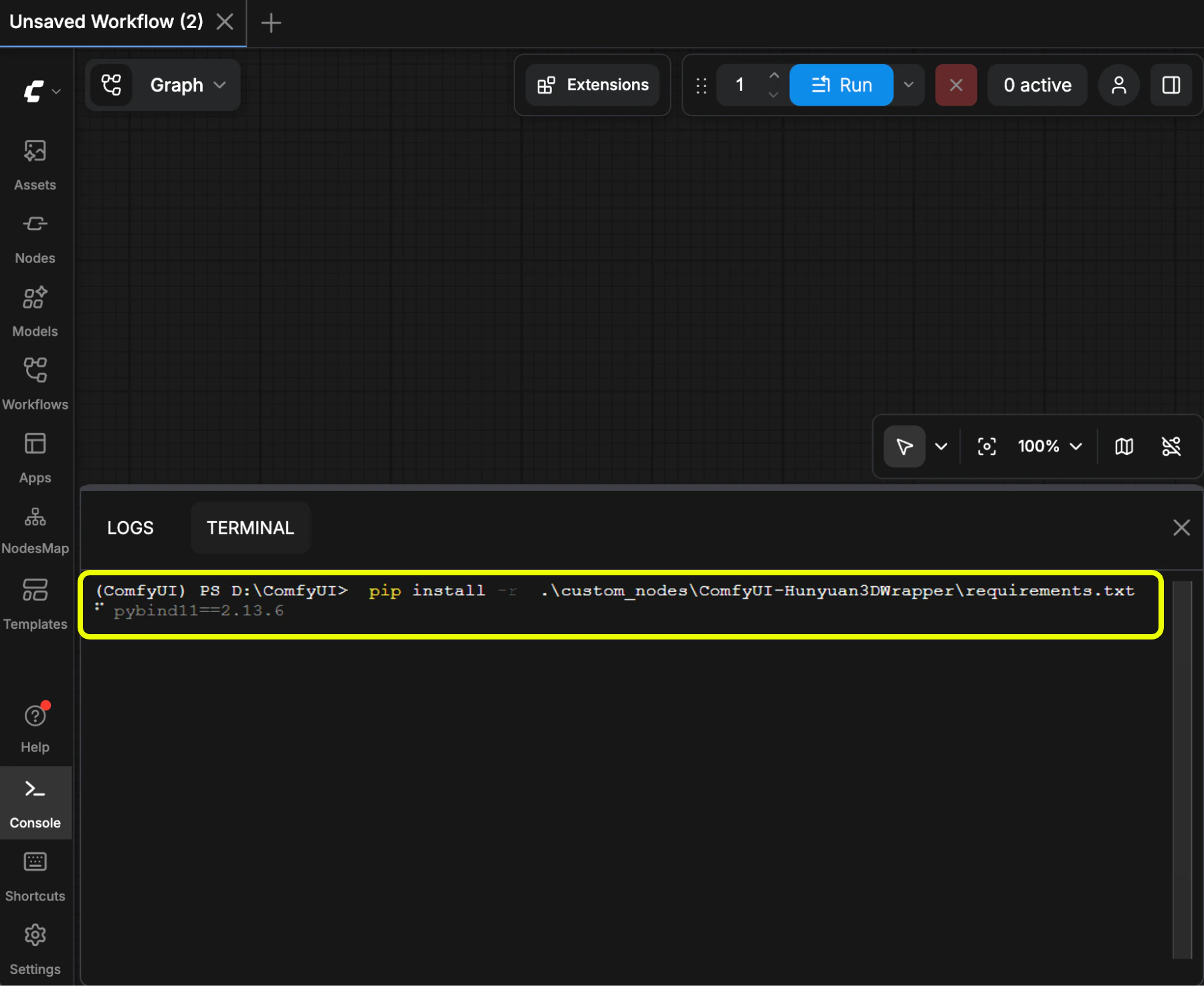Image resolution: width=1204 pixels, height=986 pixels.
Task: Click the fit-to-view icon in canvas controls
Action: click(x=986, y=446)
